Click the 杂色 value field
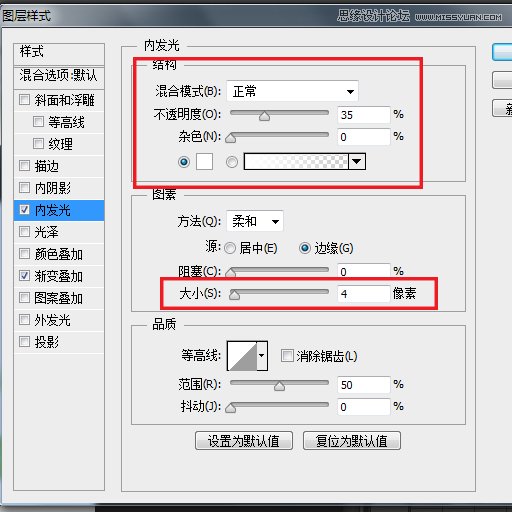Screen dimensions: 512x512 363,137
